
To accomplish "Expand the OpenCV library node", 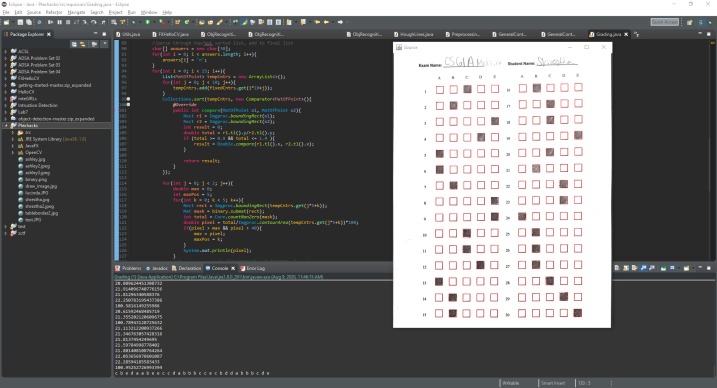I will pyautogui.click(x=12, y=152).
